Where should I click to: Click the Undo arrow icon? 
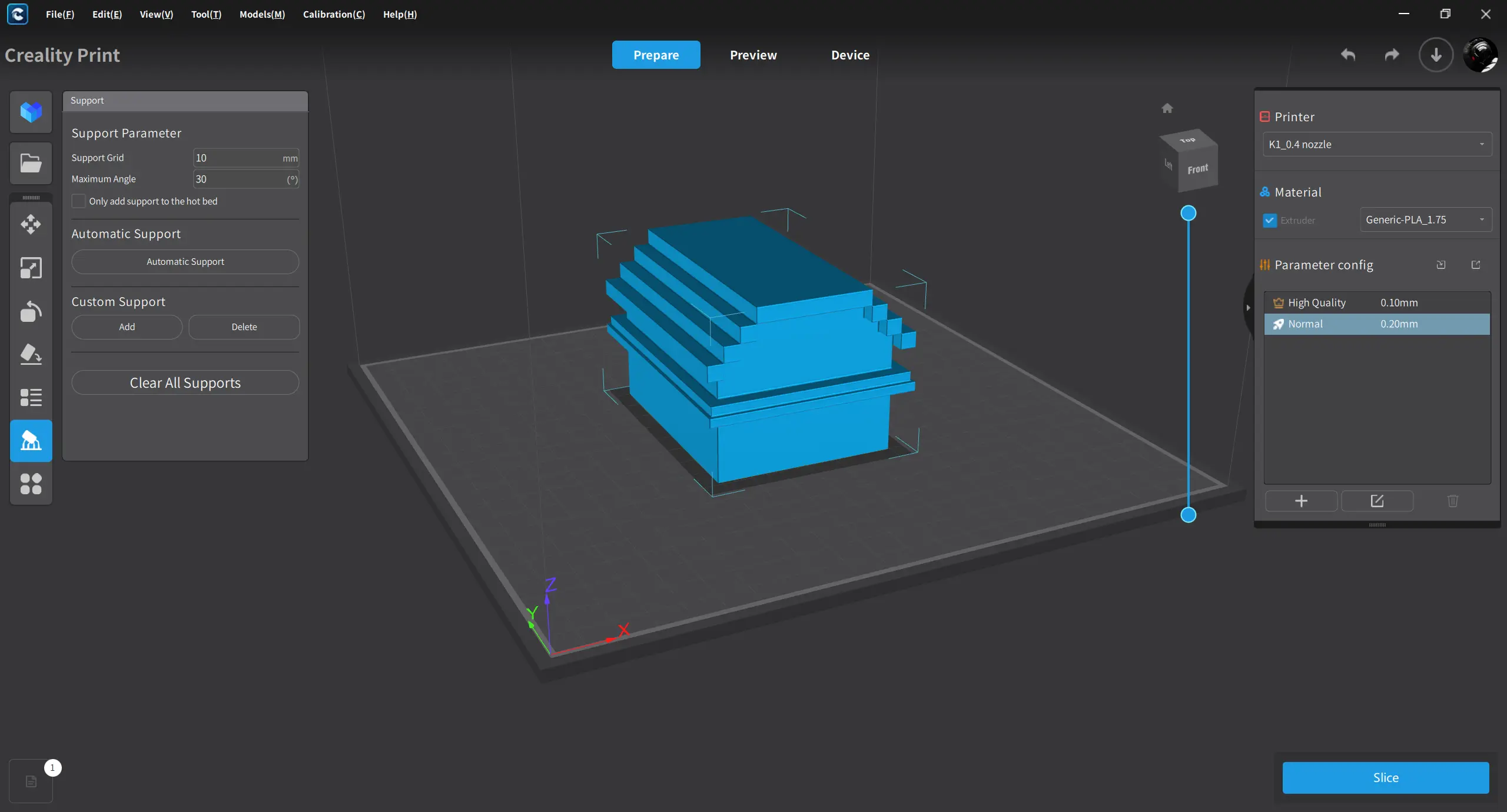coord(1348,55)
